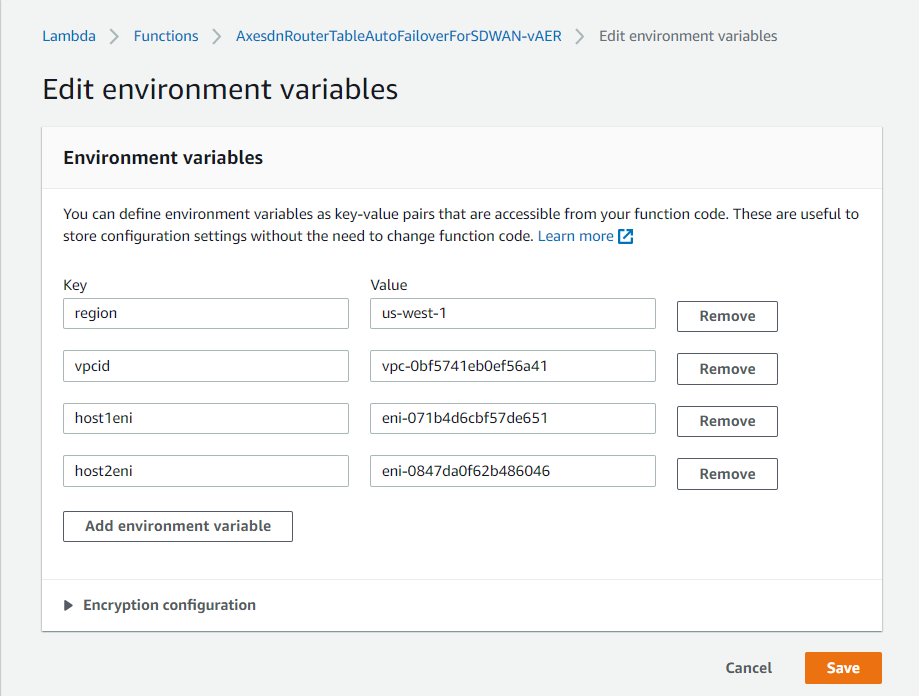Image resolution: width=919 pixels, height=696 pixels.
Task: Cancel editing environment variables
Action: (749, 668)
